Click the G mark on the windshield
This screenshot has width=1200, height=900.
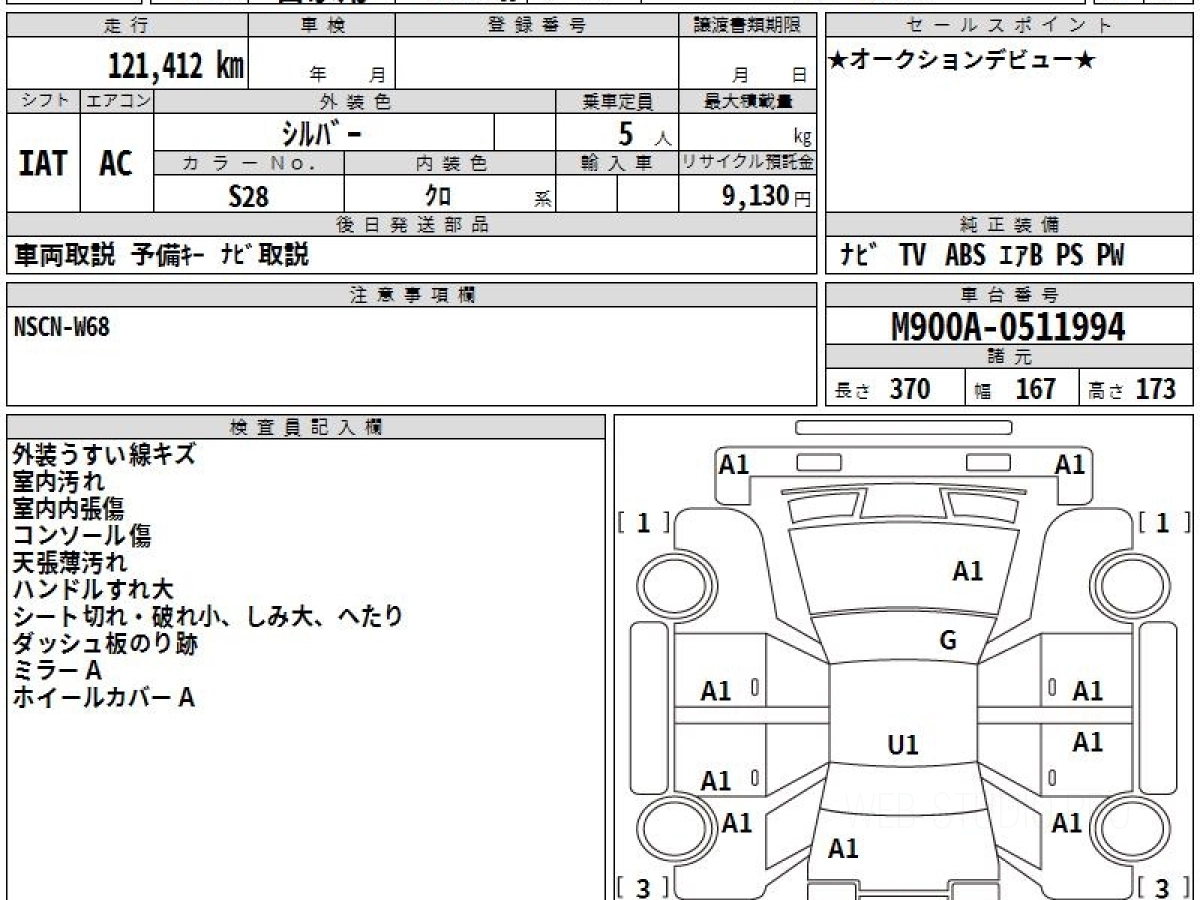coord(948,641)
